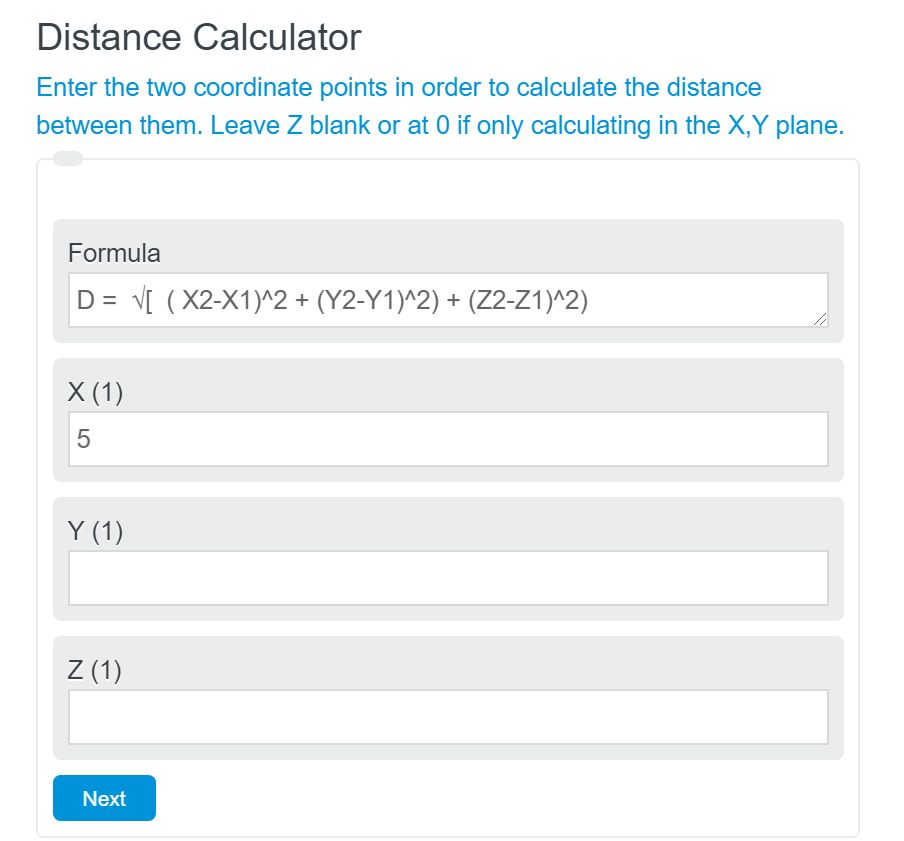
Task: Click the Y (1) label
Action: tap(96, 531)
